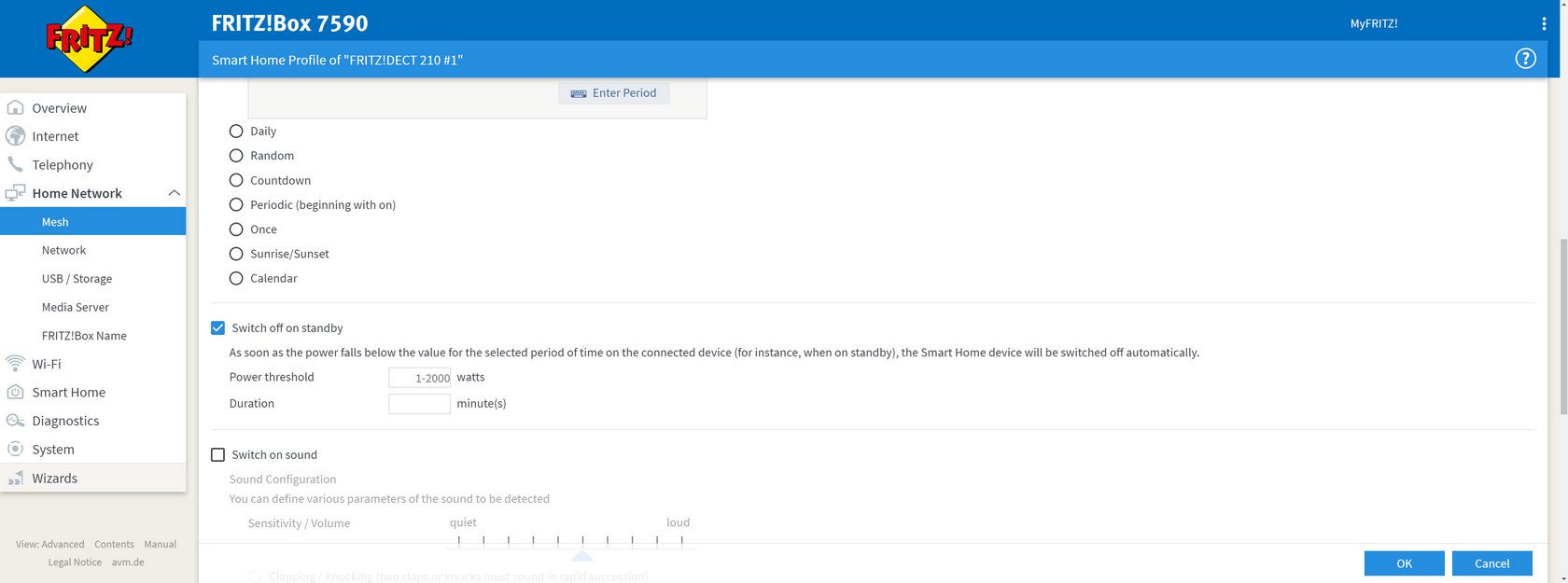Select the Sunrise/Sunset option
Image resolution: width=1568 pixels, height=583 pixels.
[236, 254]
